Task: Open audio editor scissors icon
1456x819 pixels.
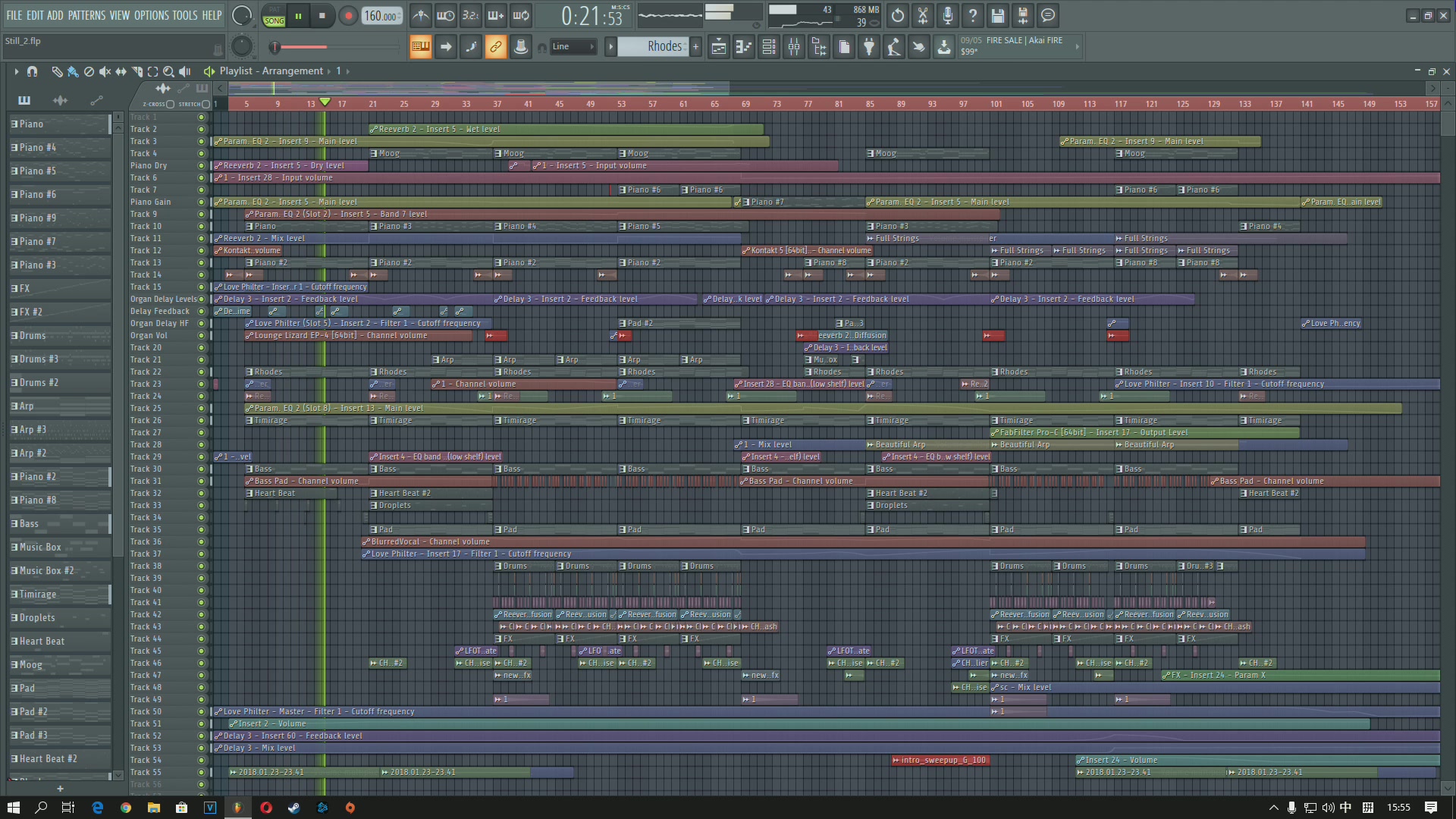Action: [x=922, y=15]
